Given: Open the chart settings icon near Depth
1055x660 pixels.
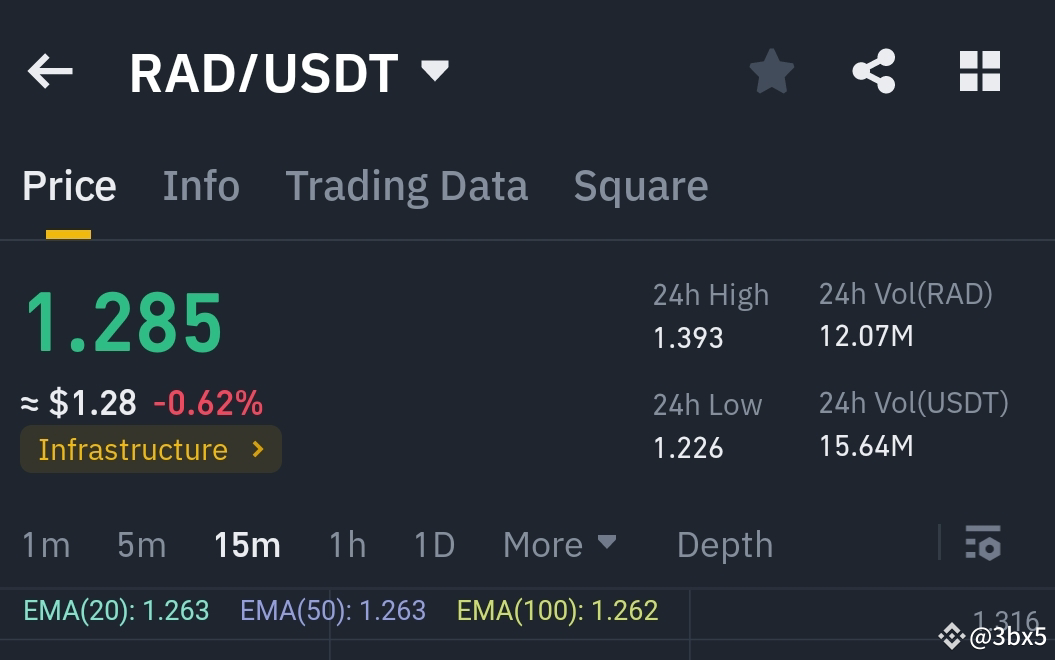Looking at the screenshot, I should pyautogui.click(x=984, y=545).
